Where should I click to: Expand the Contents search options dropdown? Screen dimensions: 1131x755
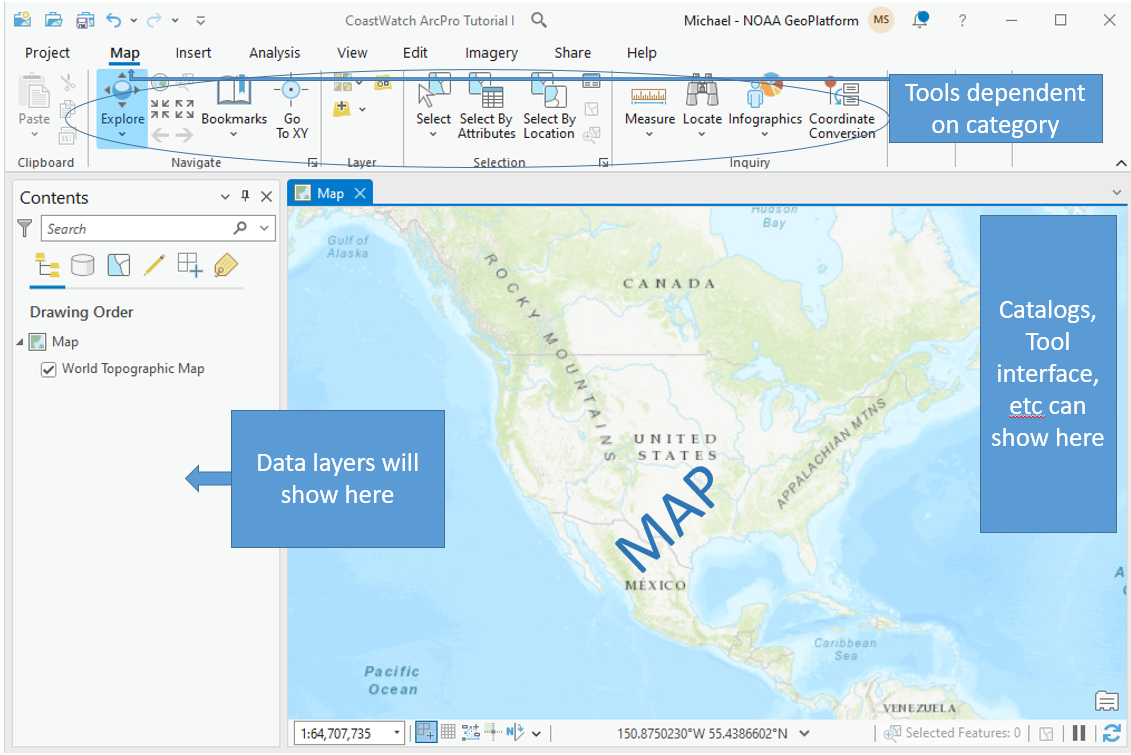tap(265, 229)
